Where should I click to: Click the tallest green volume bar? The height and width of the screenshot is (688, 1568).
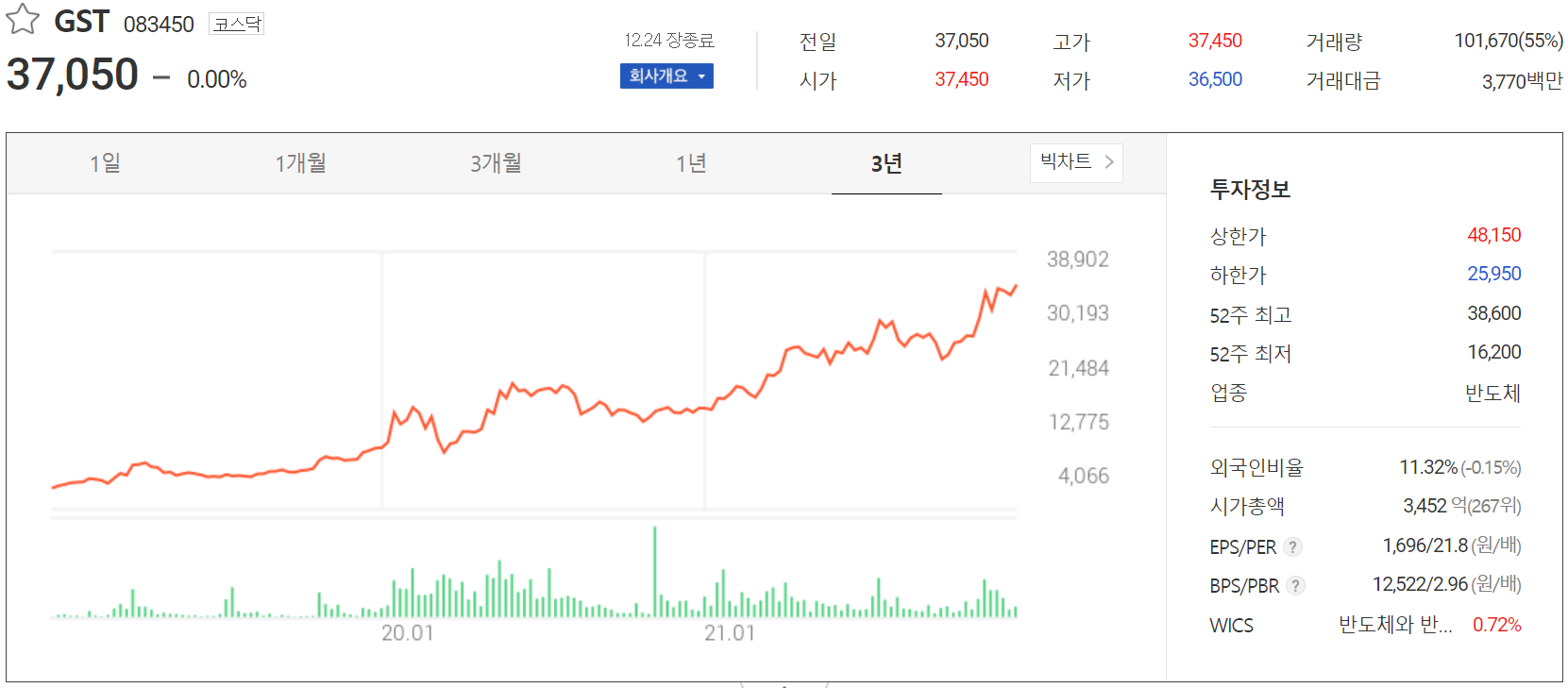[654, 568]
